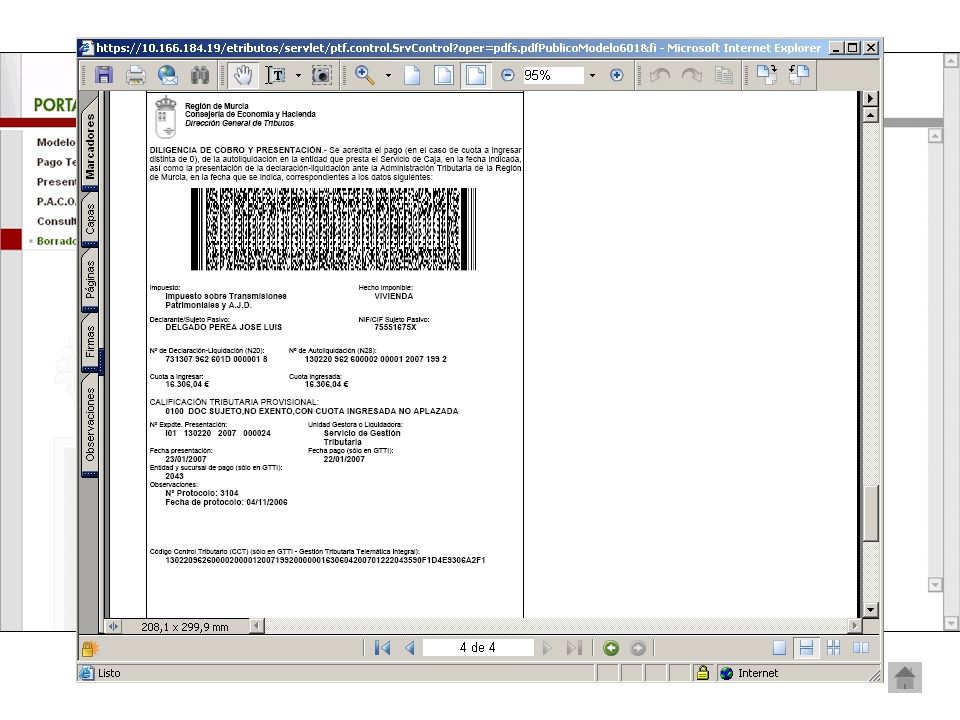The height and width of the screenshot is (720, 960).
Task: Click the Modelo link in the portal menu
Action: click(x=56, y=142)
